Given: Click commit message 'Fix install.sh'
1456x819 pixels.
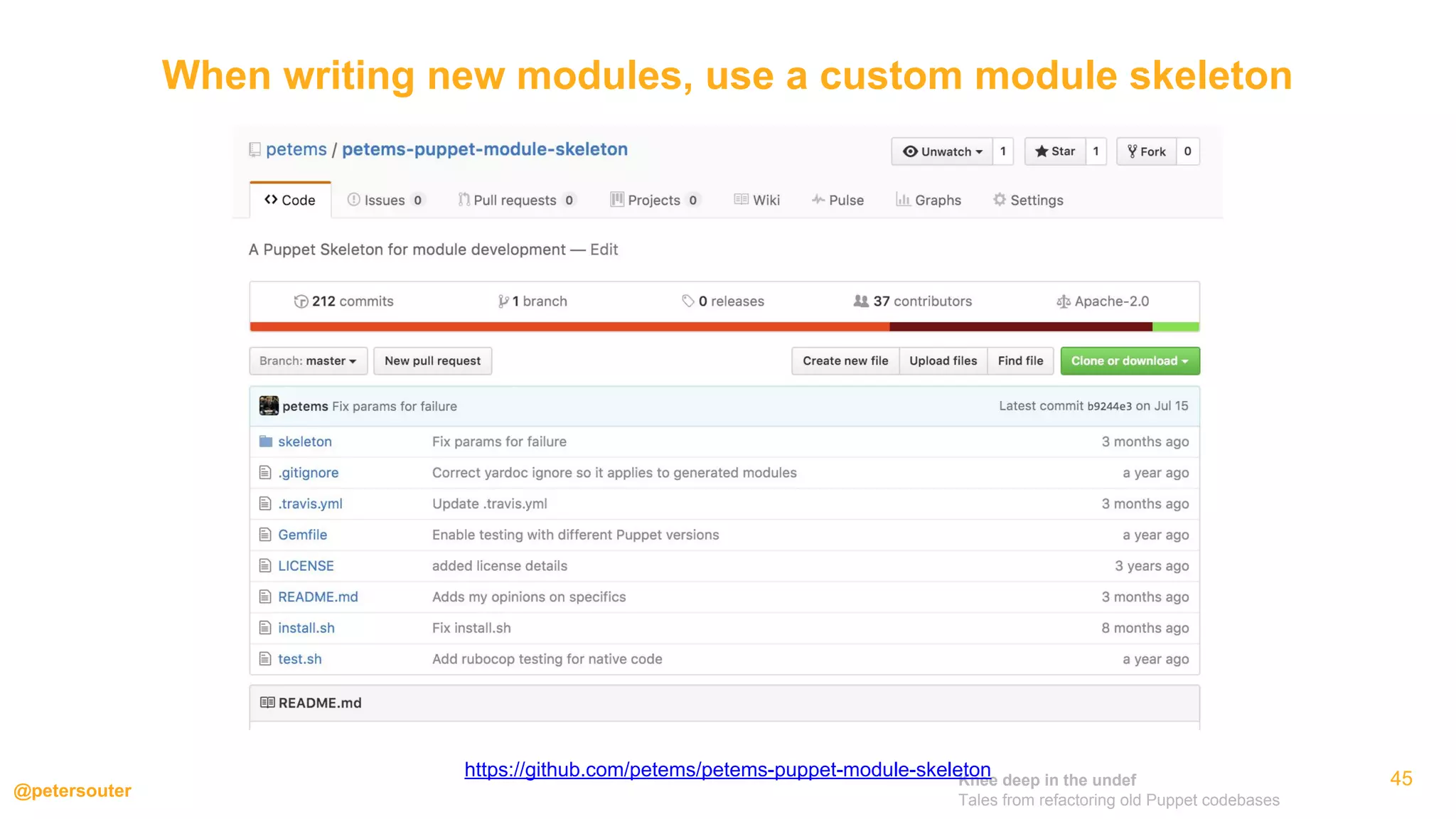Looking at the screenshot, I should tap(471, 628).
